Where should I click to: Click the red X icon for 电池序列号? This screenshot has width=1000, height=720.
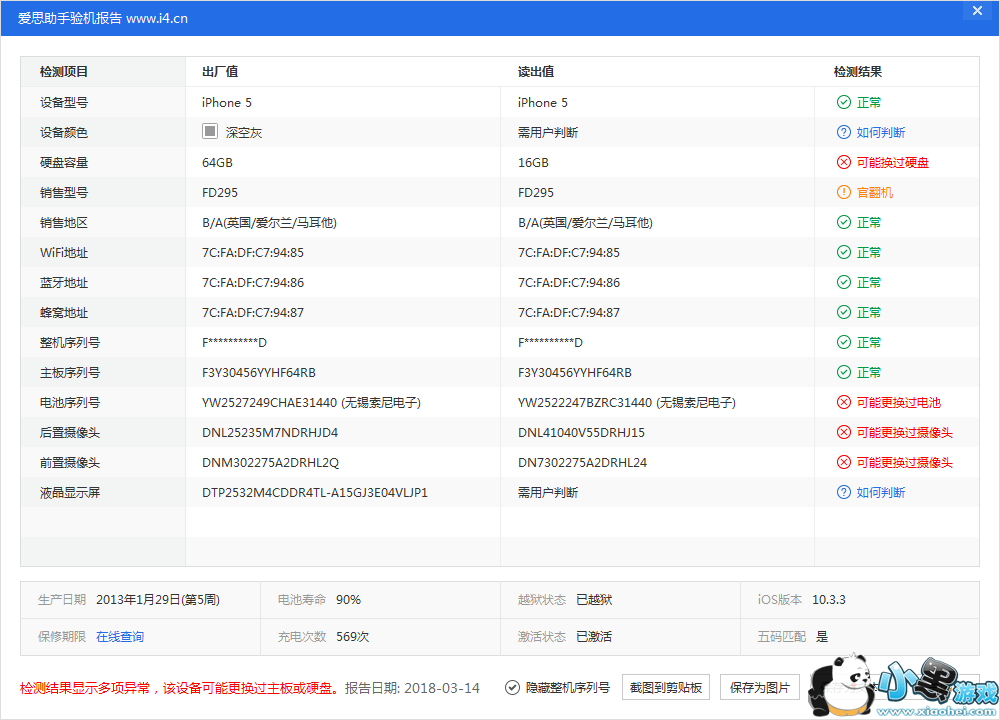click(x=844, y=402)
